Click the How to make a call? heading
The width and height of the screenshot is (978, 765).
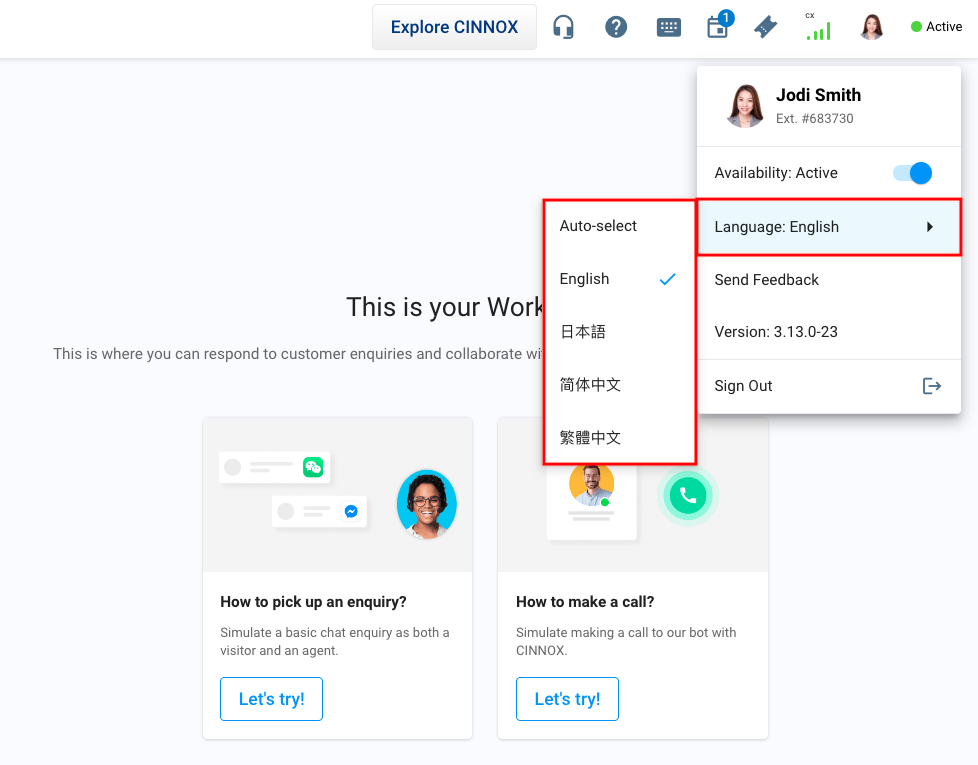[x=585, y=602]
